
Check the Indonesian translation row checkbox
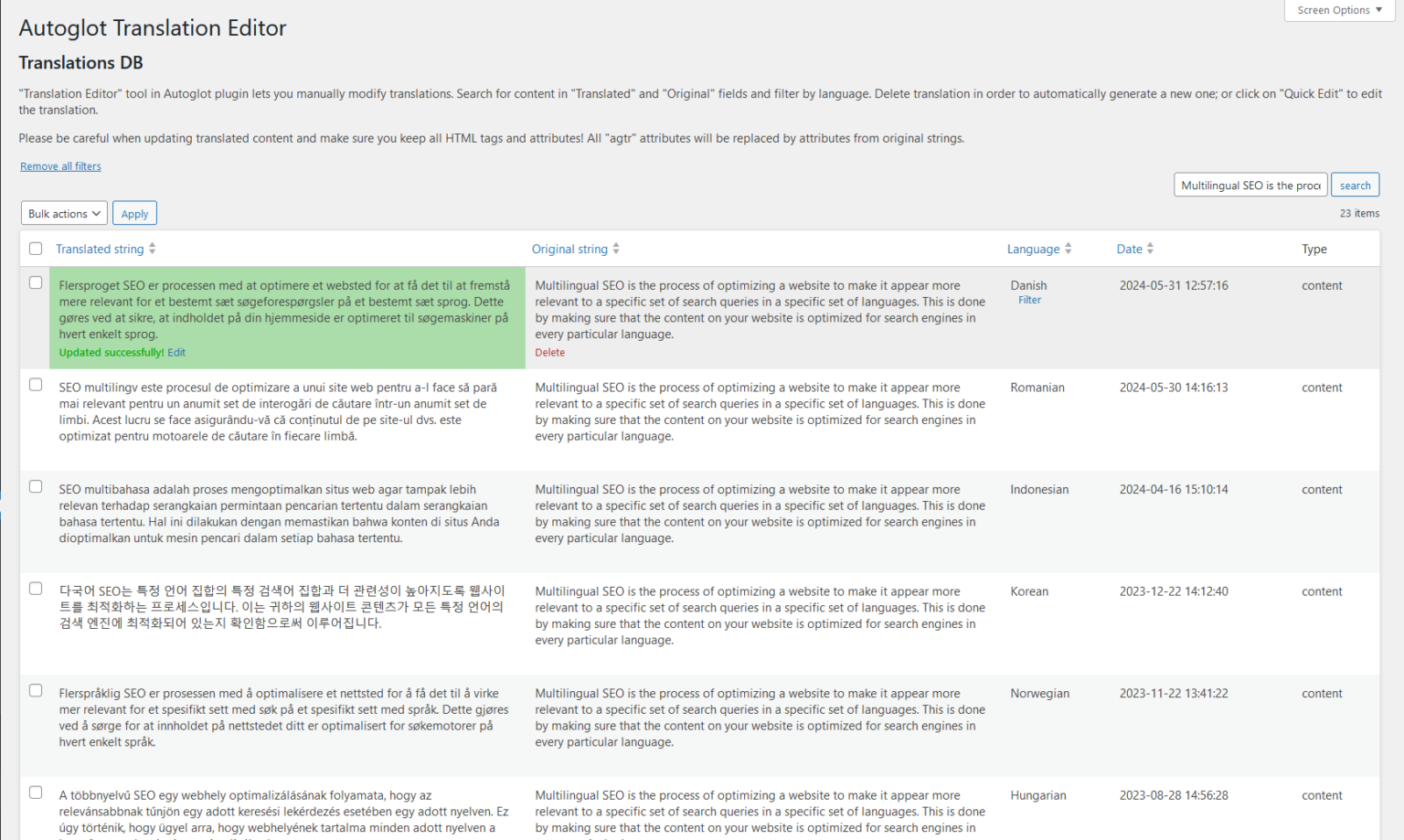[x=36, y=487]
